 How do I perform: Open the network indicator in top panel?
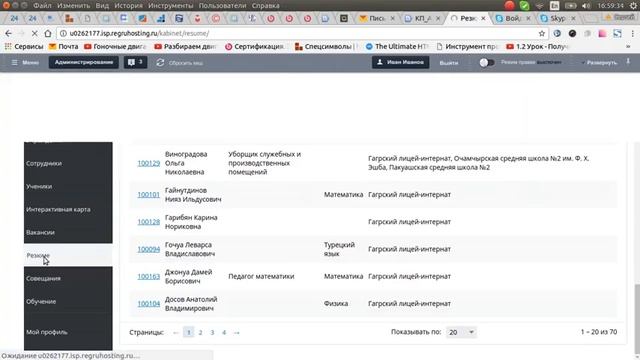(x=540, y=6)
